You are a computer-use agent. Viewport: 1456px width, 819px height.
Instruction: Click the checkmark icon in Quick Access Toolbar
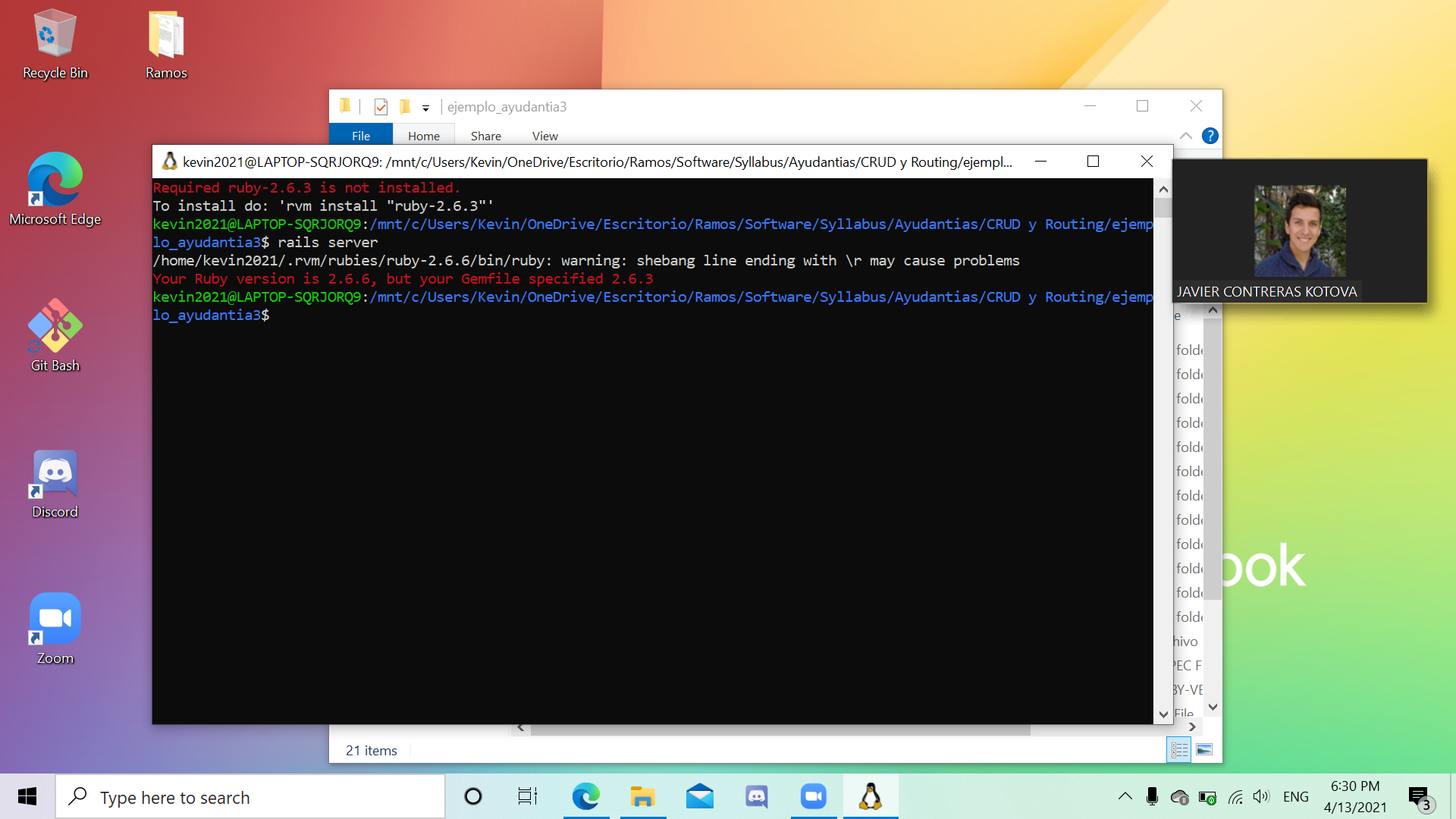click(381, 106)
